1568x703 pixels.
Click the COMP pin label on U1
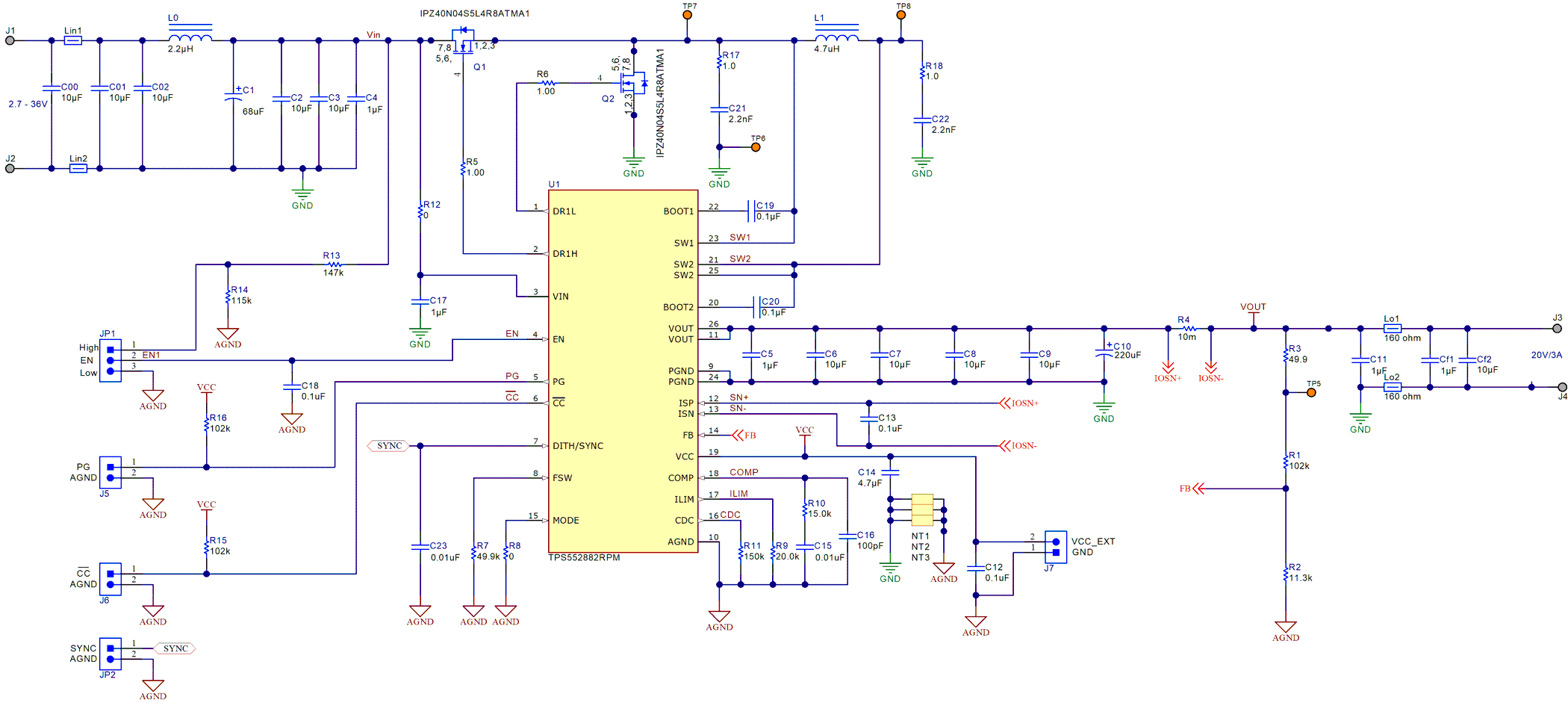[682, 477]
